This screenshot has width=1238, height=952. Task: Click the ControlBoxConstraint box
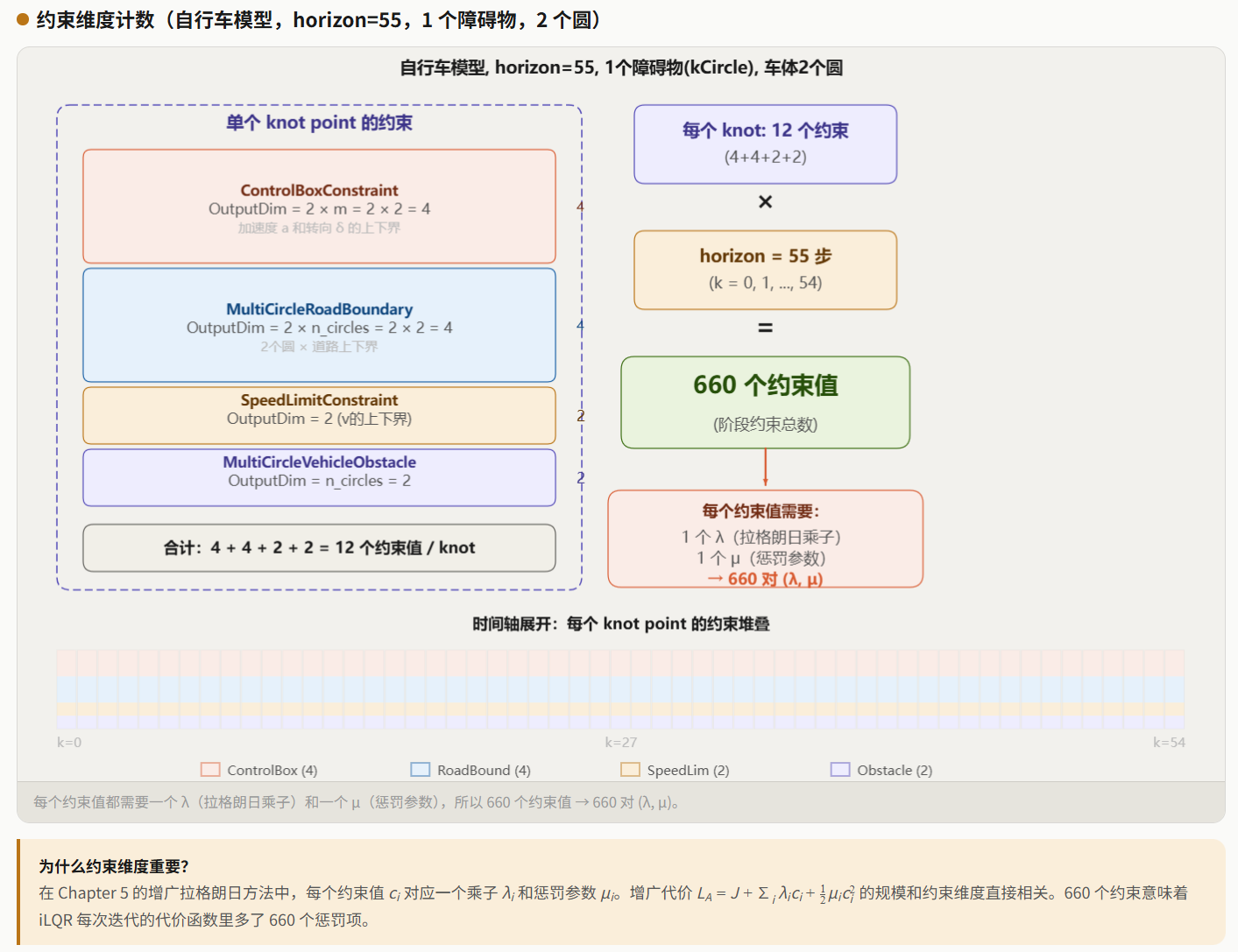point(319,207)
